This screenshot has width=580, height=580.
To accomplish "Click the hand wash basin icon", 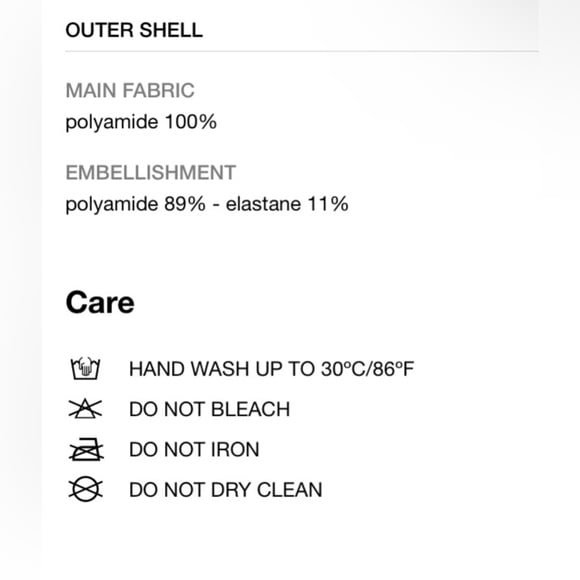I will 85,368.
